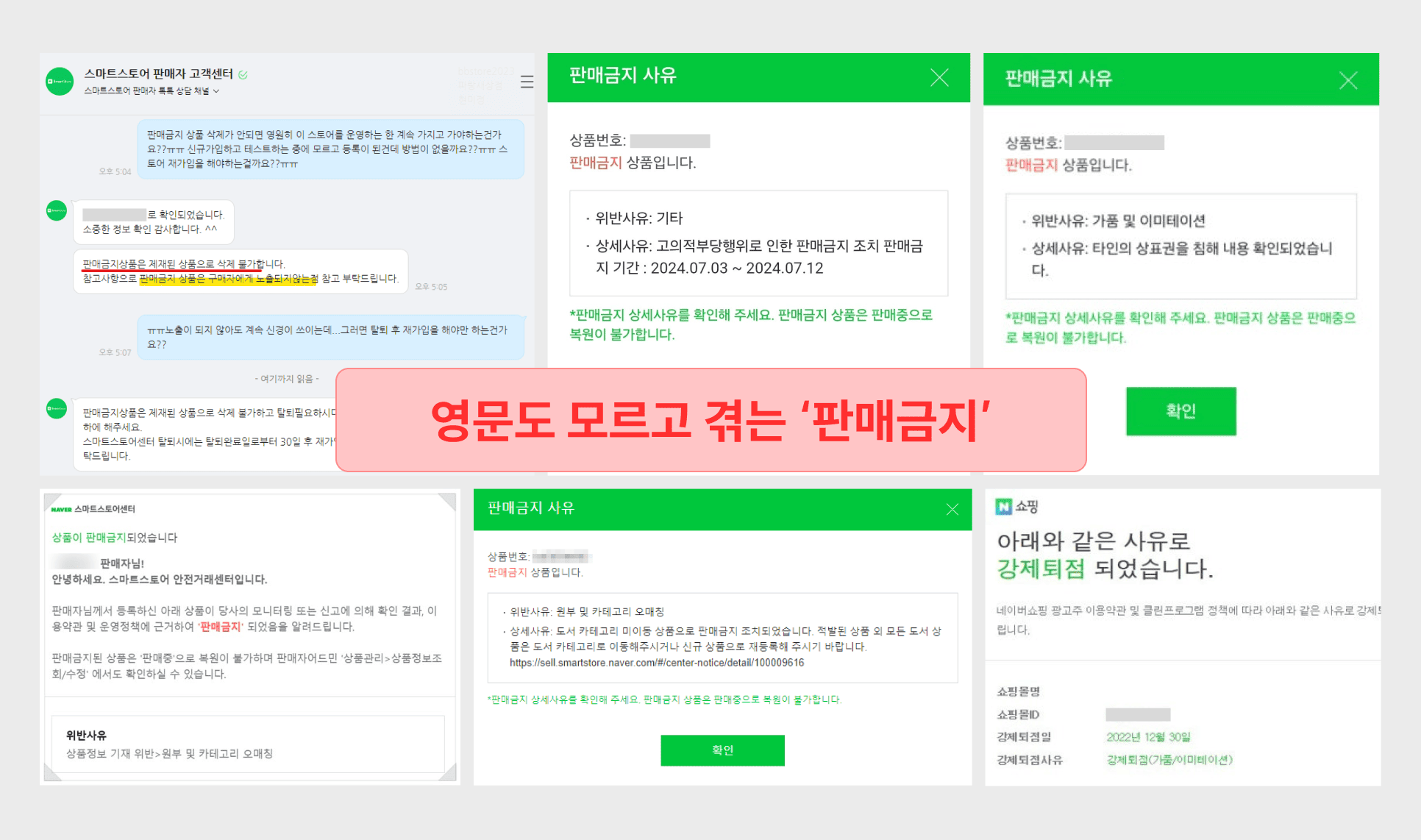The height and width of the screenshot is (840, 1421).
Task: Click the 쇼핑몰ID label
Action: pos(1018,714)
